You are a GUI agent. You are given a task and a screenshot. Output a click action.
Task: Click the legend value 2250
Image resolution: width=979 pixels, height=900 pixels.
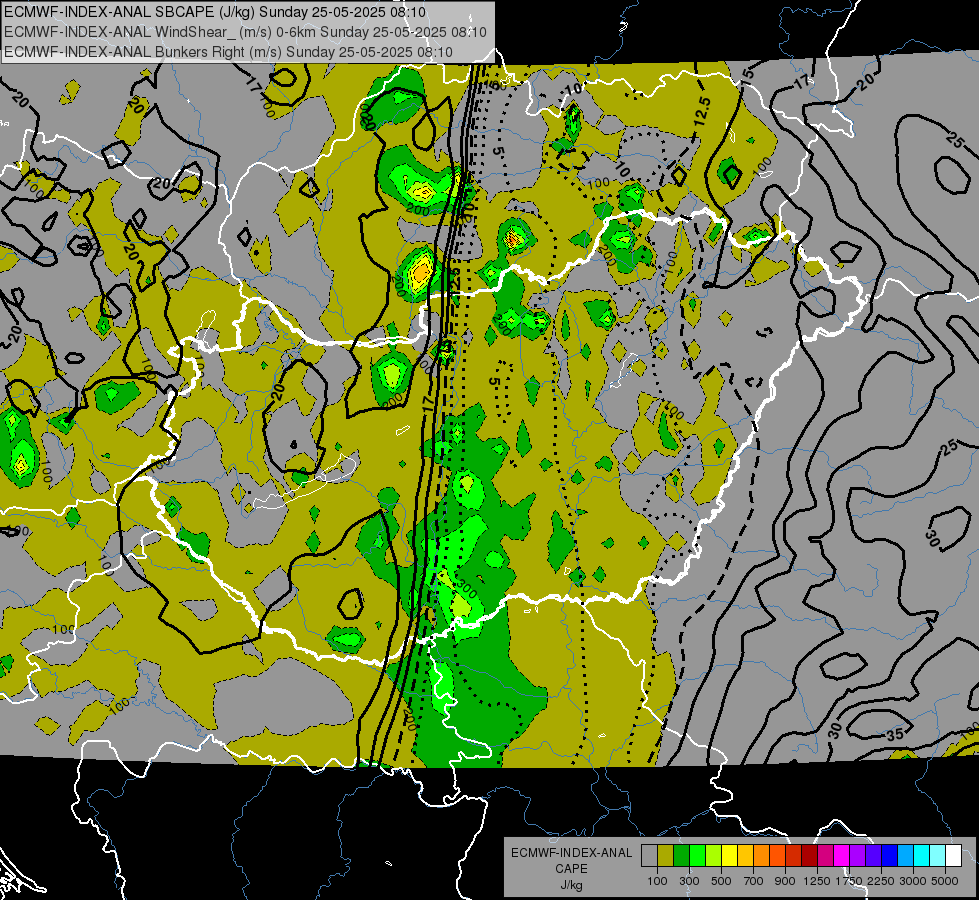tap(881, 881)
